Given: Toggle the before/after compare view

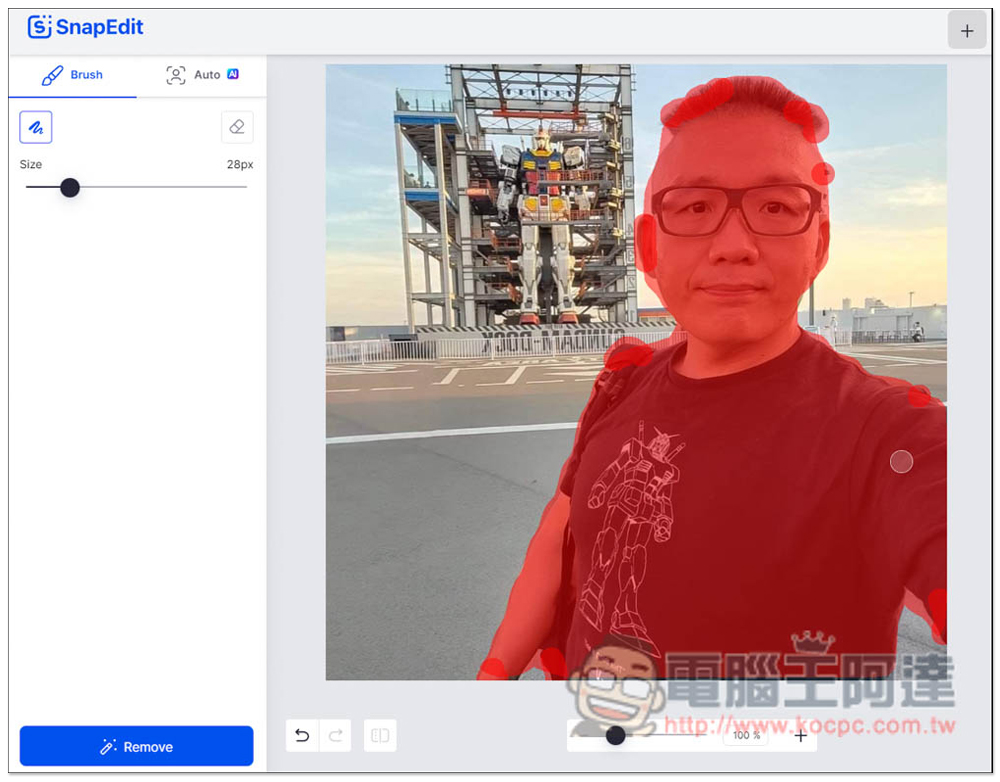Looking at the screenshot, I should coord(380,735).
